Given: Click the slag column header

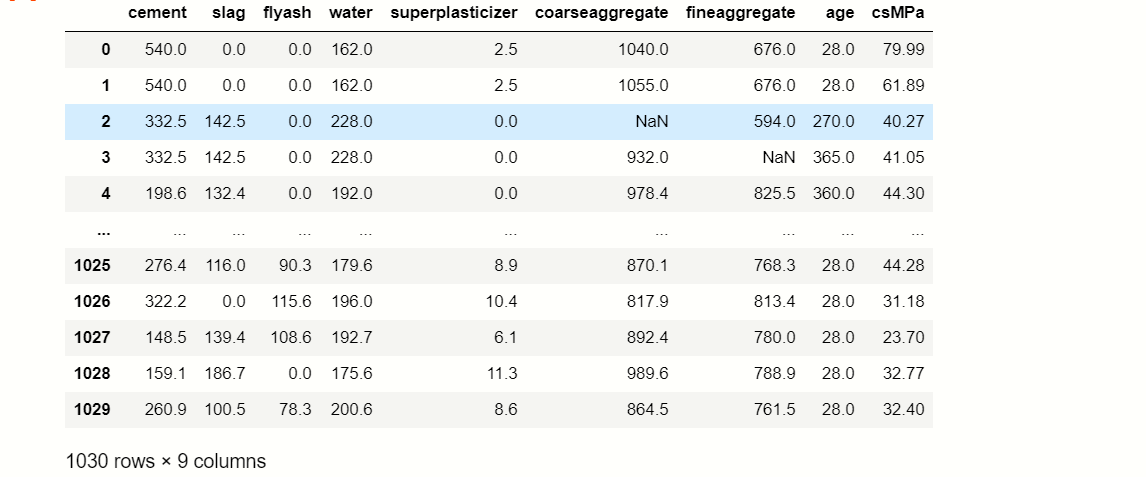Looking at the screenshot, I should pyautogui.click(x=230, y=13).
